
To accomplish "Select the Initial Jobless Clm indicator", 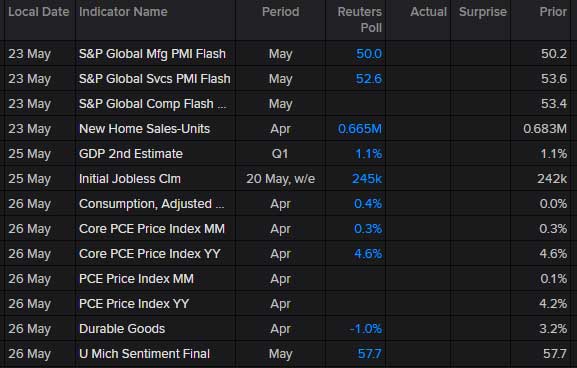I will pos(130,179).
